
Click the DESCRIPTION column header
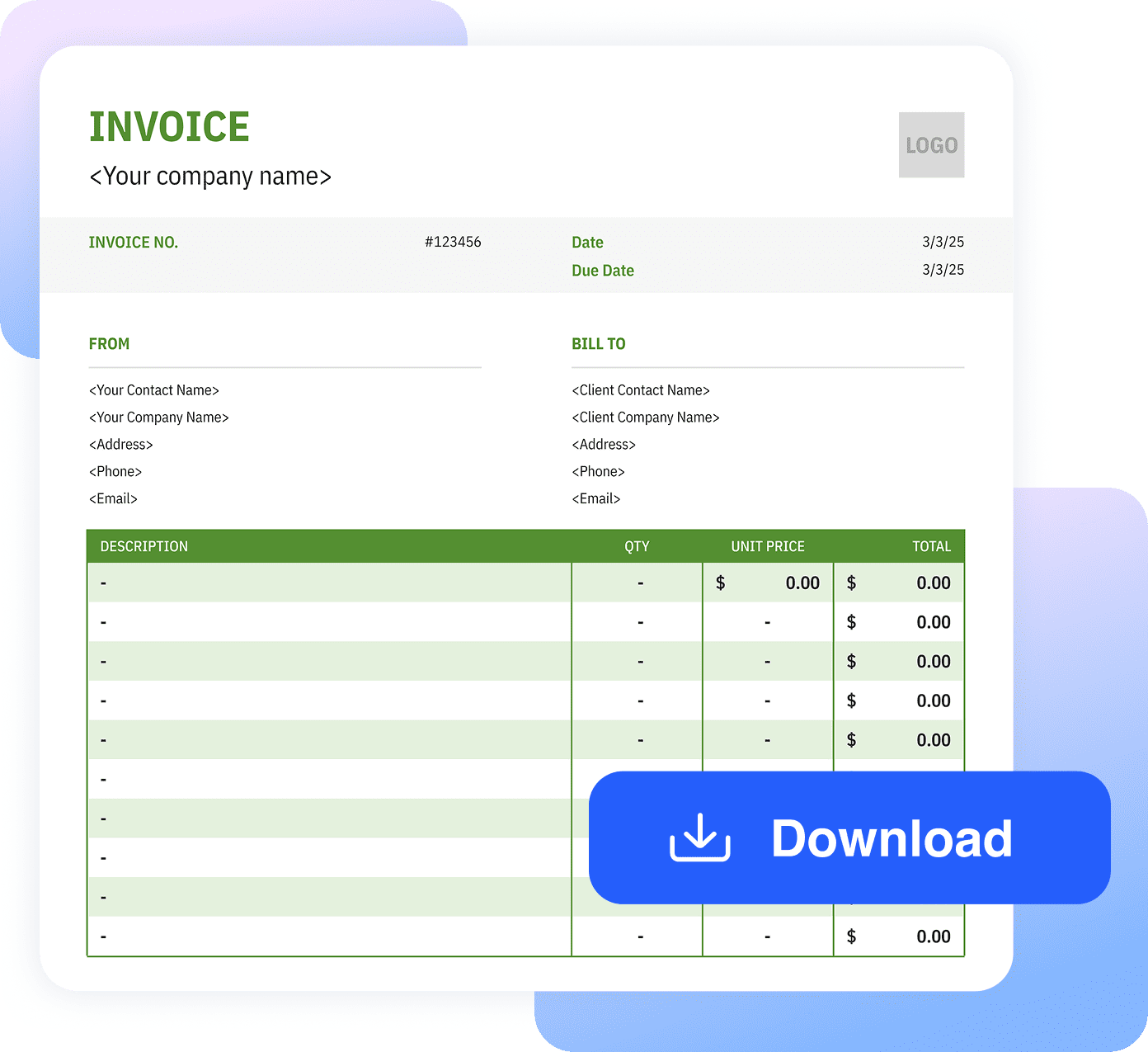pos(144,546)
